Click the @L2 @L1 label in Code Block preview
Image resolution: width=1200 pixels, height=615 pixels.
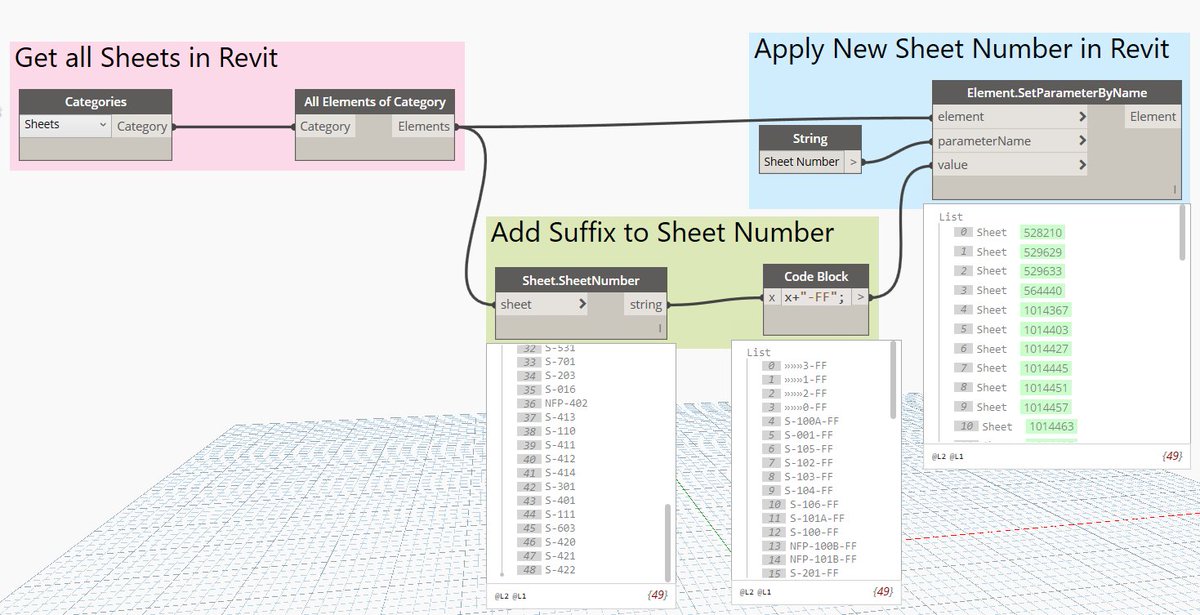(756, 592)
